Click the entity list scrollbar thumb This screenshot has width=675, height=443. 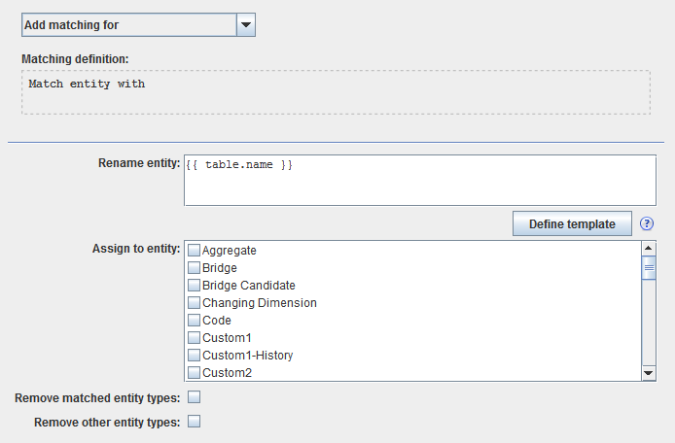pos(648,267)
